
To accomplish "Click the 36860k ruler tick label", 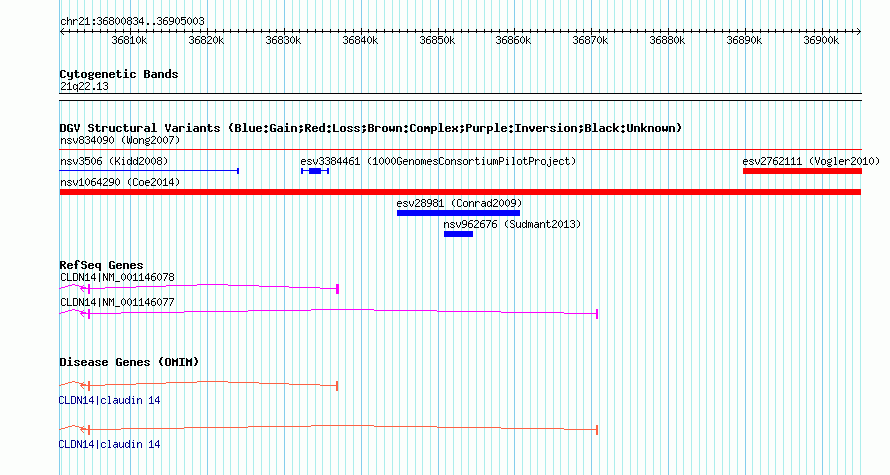I will (514, 41).
